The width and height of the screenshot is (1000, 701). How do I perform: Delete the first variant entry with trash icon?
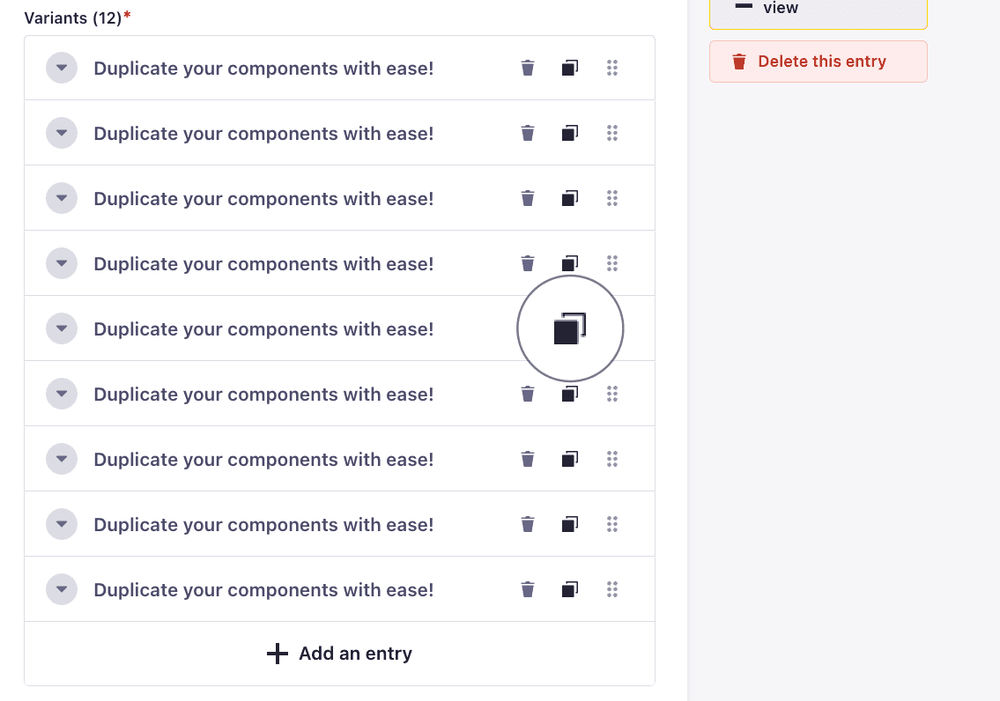click(528, 68)
